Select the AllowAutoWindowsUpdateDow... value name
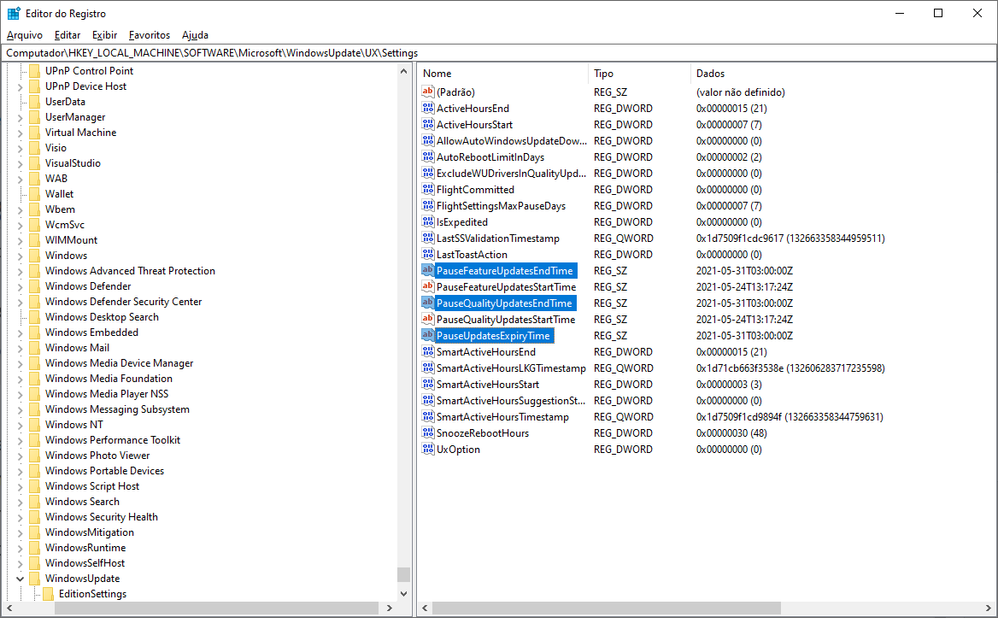The image size is (998, 618). point(511,141)
